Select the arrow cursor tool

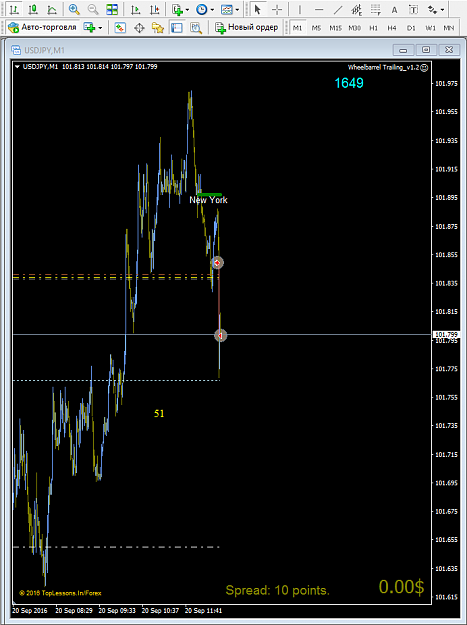pos(257,9)
